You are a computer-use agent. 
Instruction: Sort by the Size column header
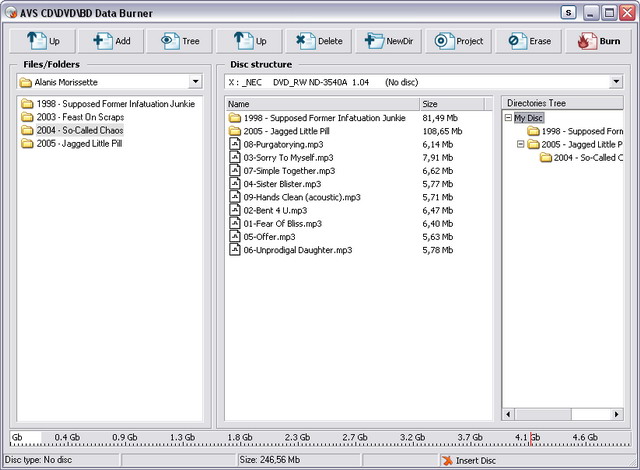click(452, 104)
